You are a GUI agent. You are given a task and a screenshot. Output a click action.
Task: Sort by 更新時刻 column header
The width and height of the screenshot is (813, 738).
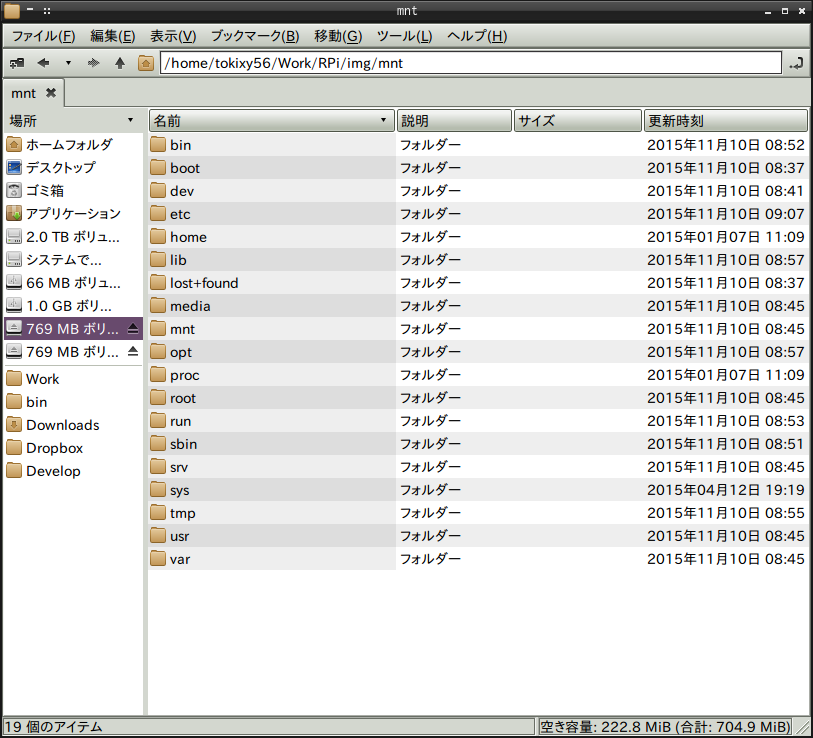coord(725,120)
